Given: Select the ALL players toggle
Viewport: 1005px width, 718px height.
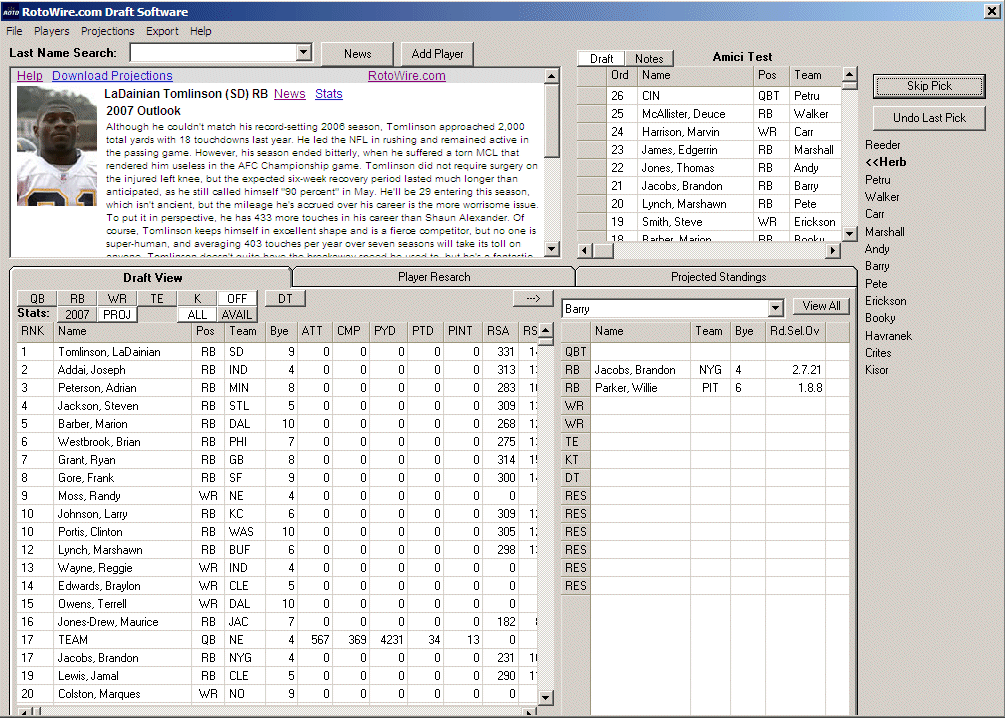Looking at the screenshot, I should (197, 315).
